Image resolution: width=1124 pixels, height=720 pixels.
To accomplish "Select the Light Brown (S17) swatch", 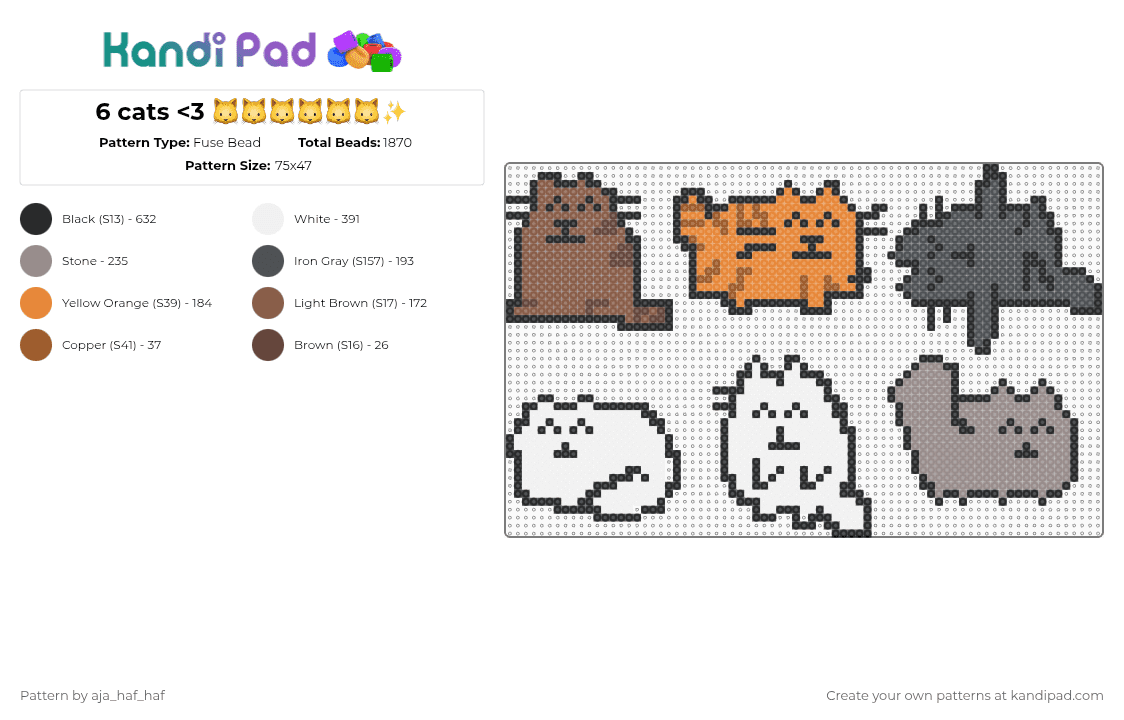I will tap(268, 303).
